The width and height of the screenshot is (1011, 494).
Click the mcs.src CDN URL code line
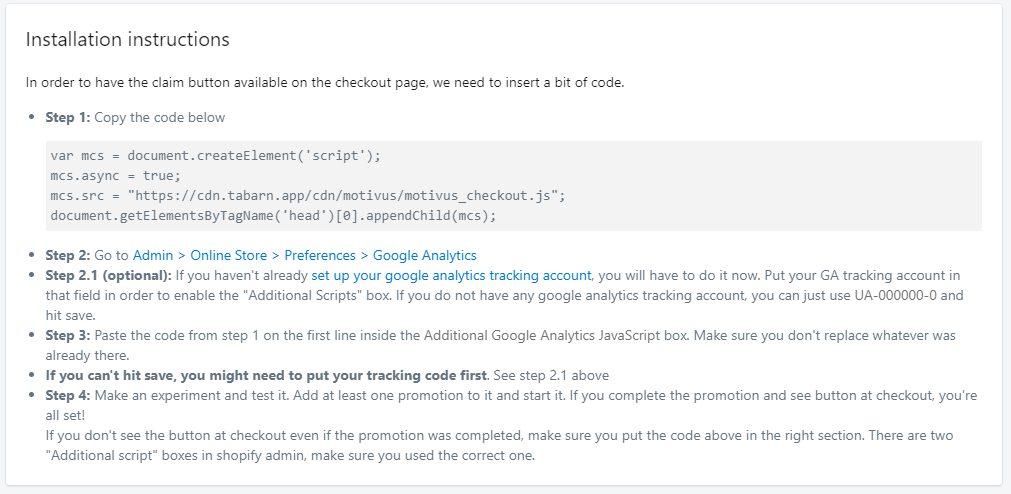(307, 195)
